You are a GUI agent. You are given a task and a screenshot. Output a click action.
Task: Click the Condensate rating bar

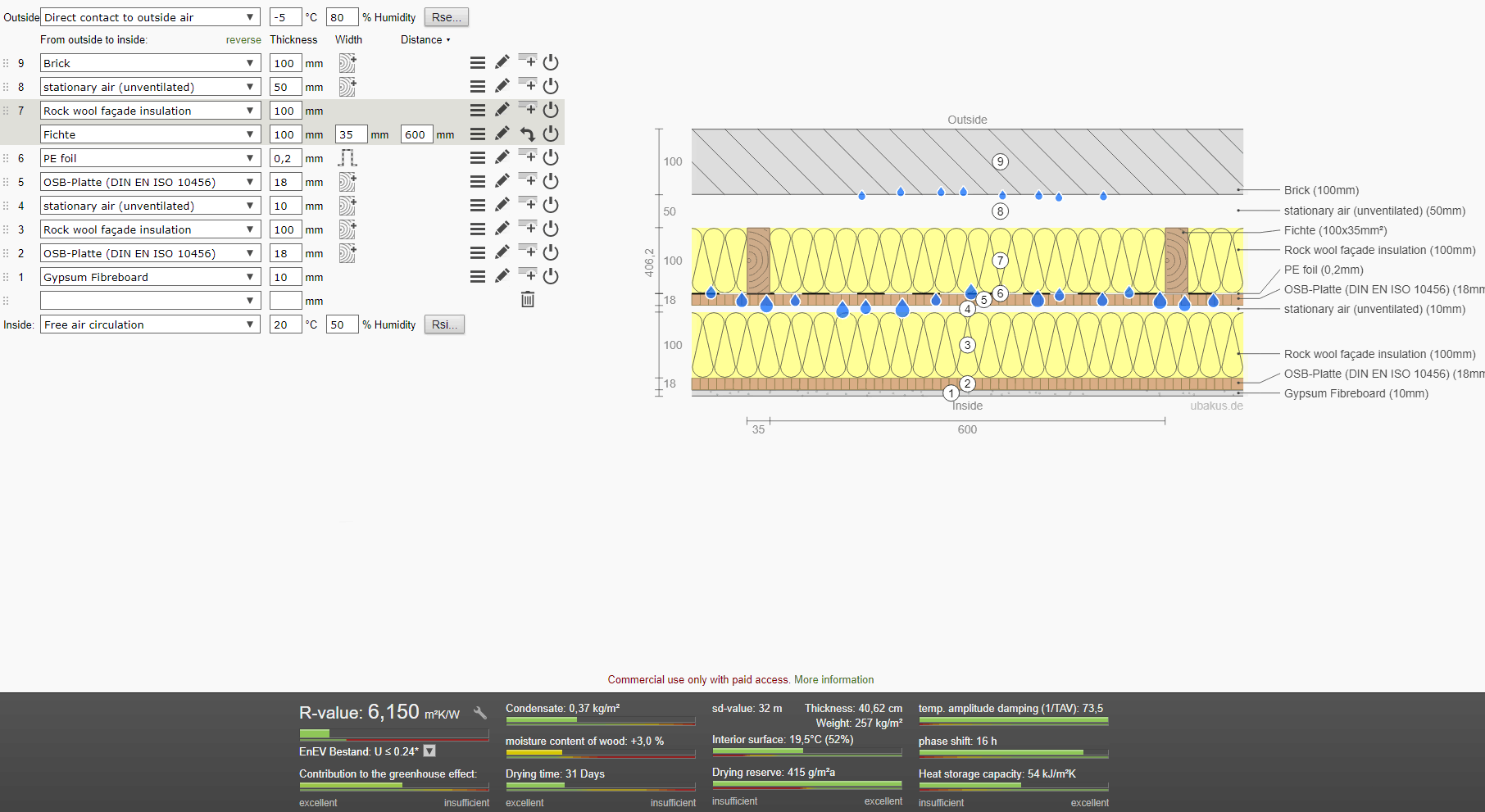(600, 722)
